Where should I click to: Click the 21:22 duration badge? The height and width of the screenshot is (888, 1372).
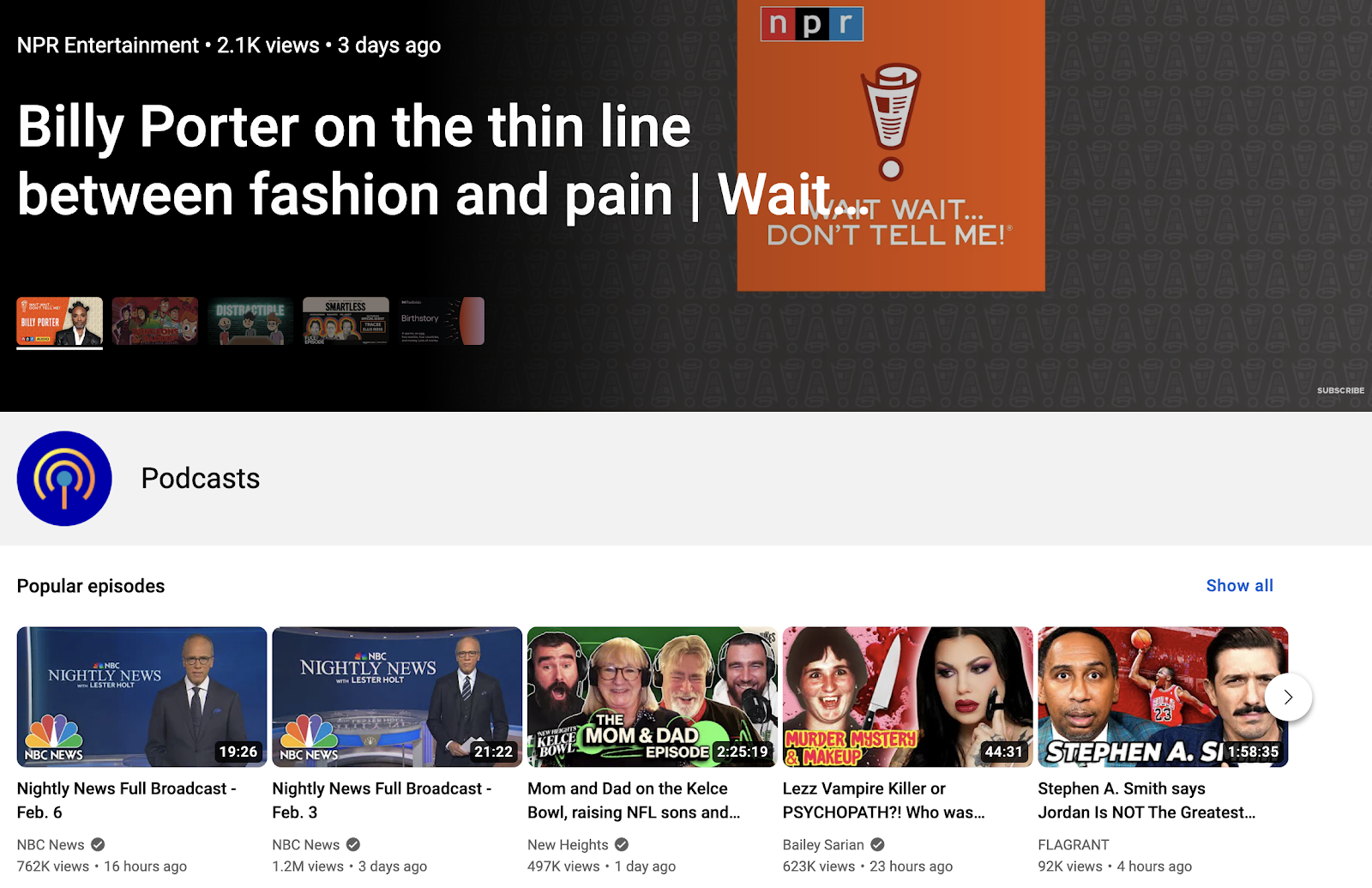(x=493, y=752)
